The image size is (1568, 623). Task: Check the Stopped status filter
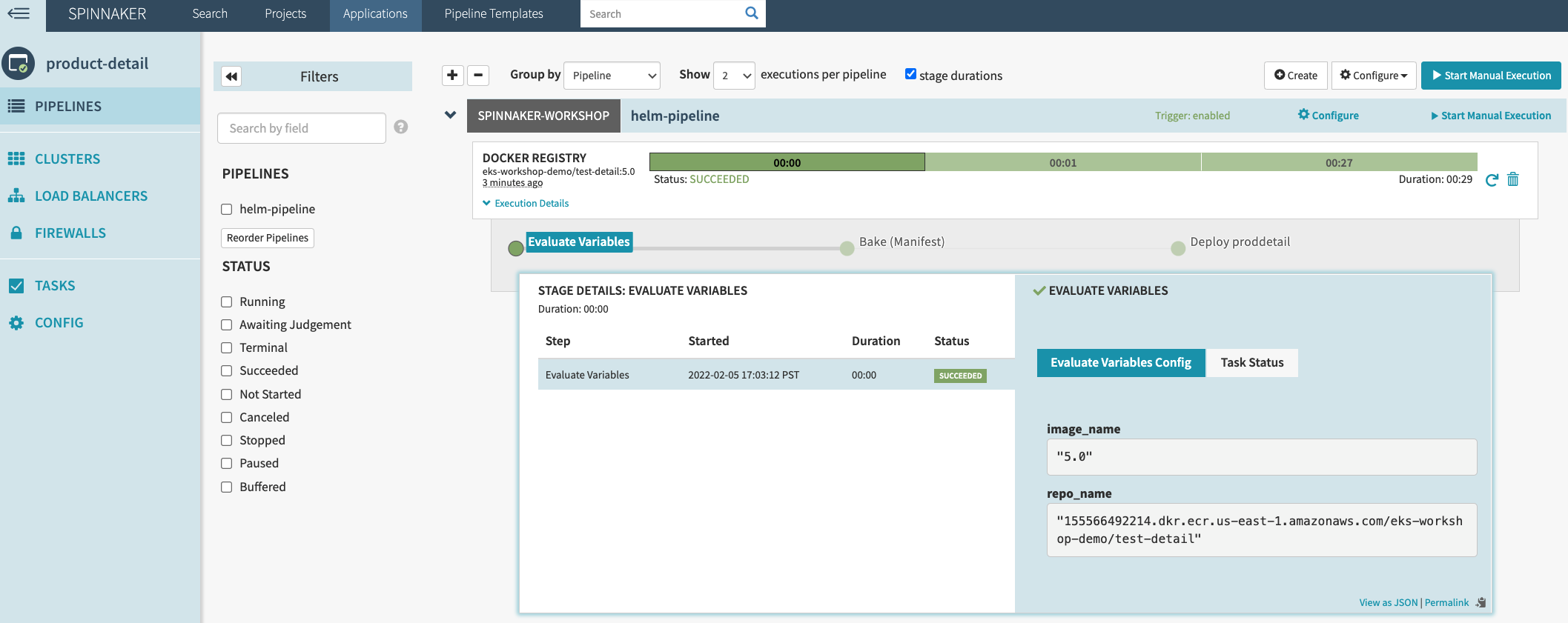(x=227, y=441)
